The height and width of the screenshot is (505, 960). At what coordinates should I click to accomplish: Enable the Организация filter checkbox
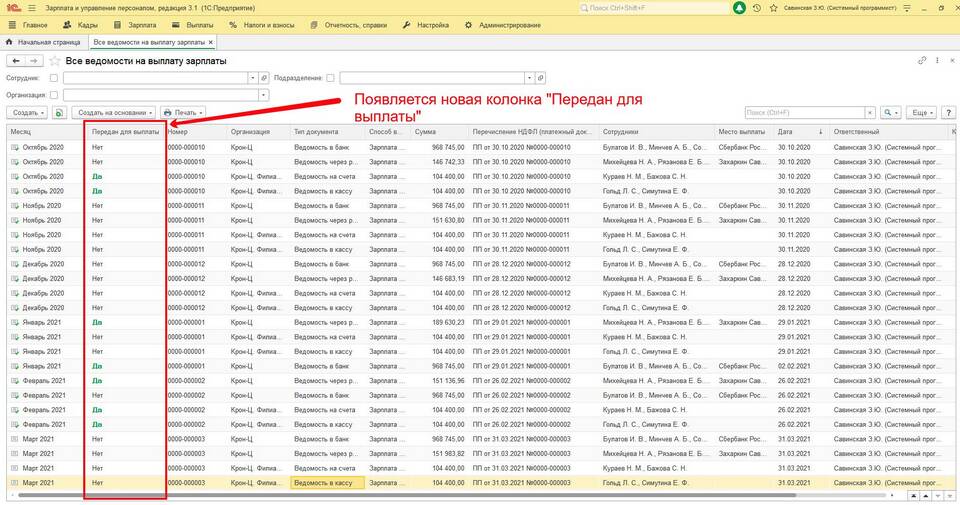pyautogui.click(x=54, y=95)
